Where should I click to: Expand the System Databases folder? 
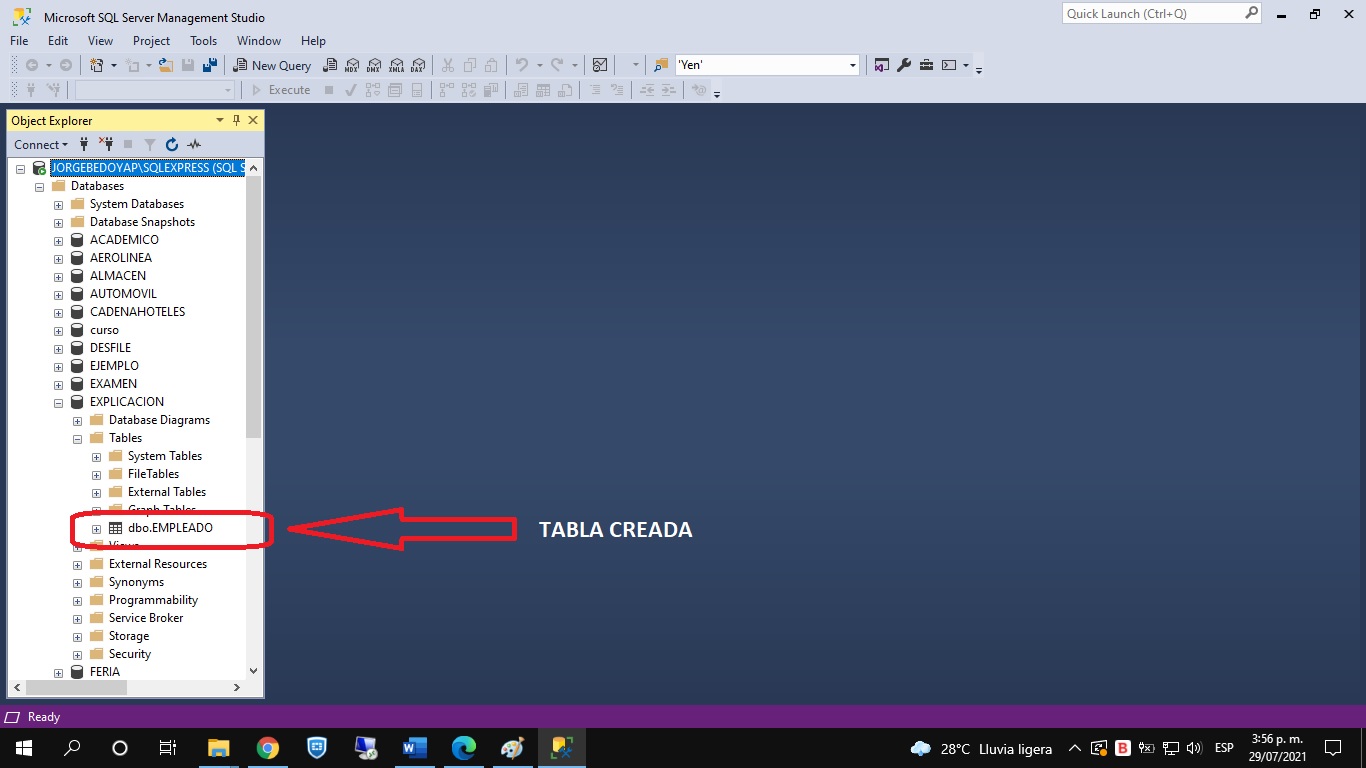pos(58,204)
